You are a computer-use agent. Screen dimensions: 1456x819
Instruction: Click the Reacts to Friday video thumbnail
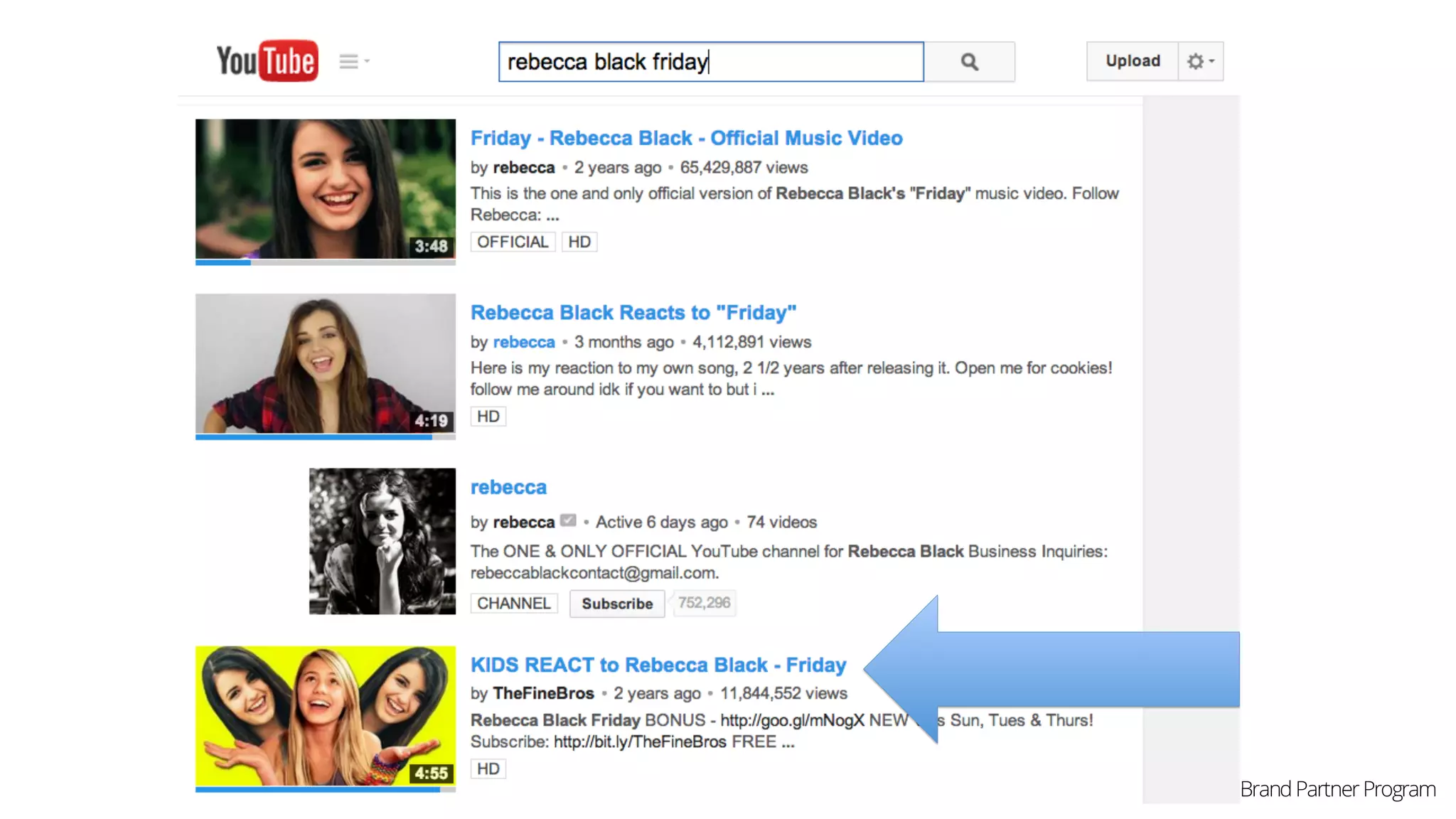(x=325, y=363)
